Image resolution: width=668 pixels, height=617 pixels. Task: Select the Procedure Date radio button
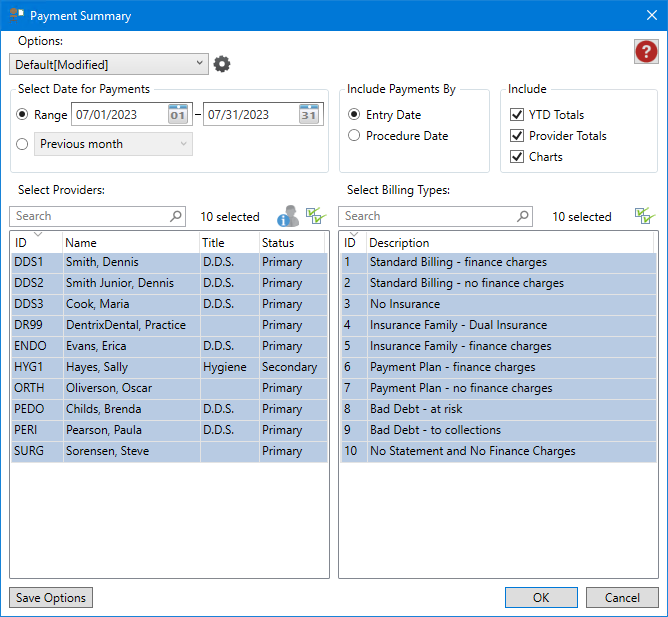point(353,136)
